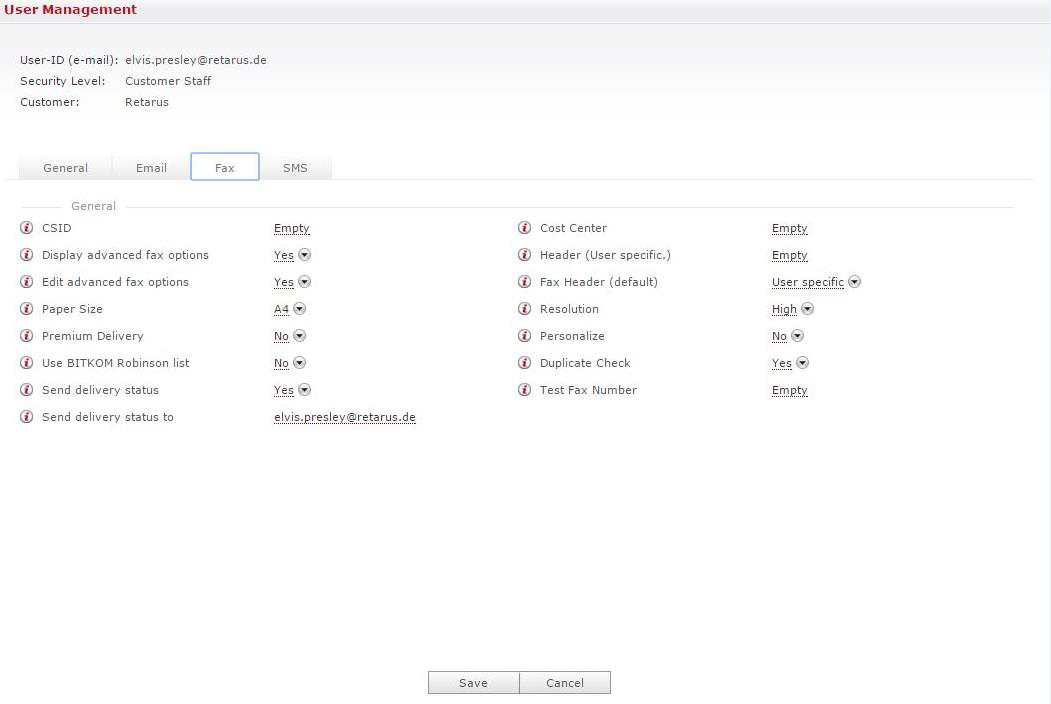Open the Email tab
1051x704 pixels.
[x=151, y=168]
